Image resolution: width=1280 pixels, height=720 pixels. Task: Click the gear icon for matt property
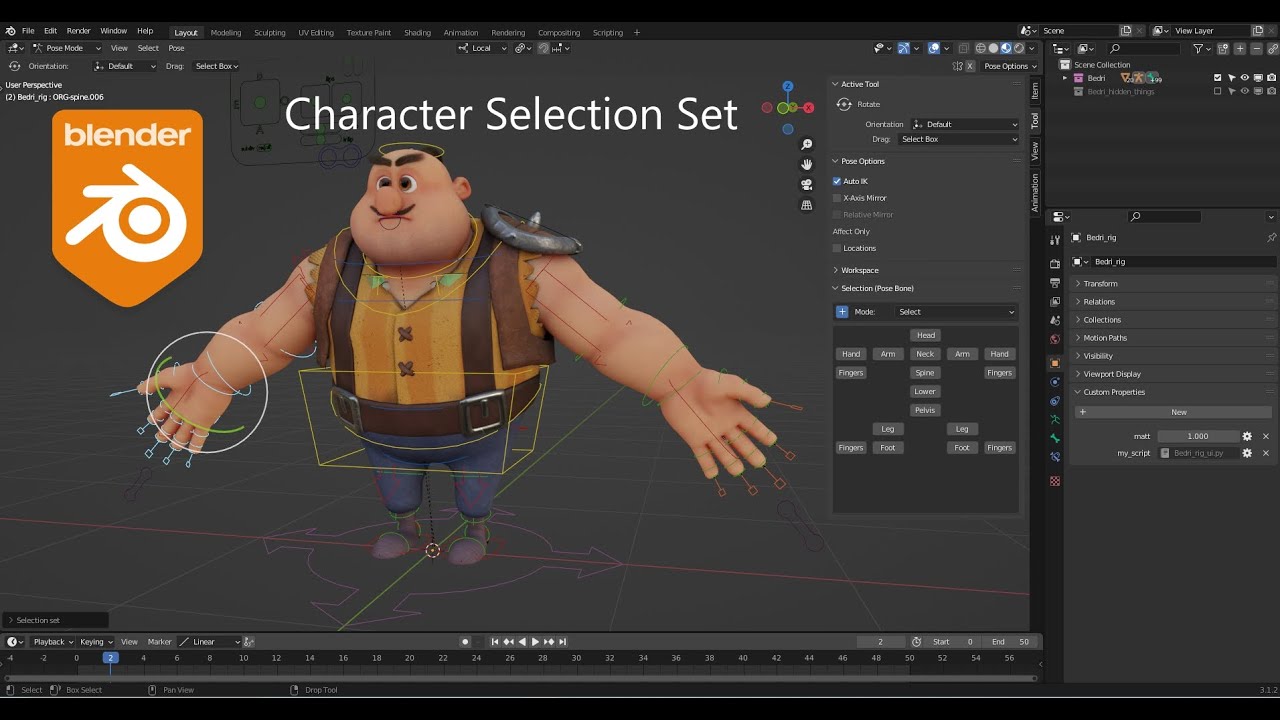point(1247,436)
